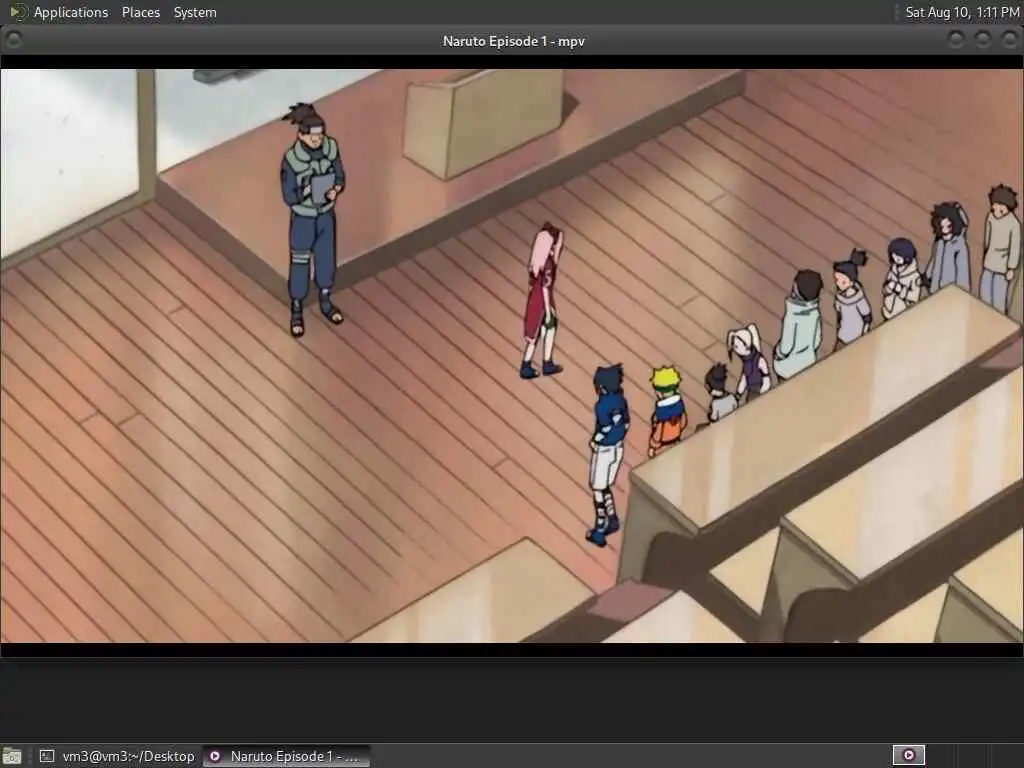Click the show desktop icon in taskbar

pyautogui.click(x=12, y=756)
